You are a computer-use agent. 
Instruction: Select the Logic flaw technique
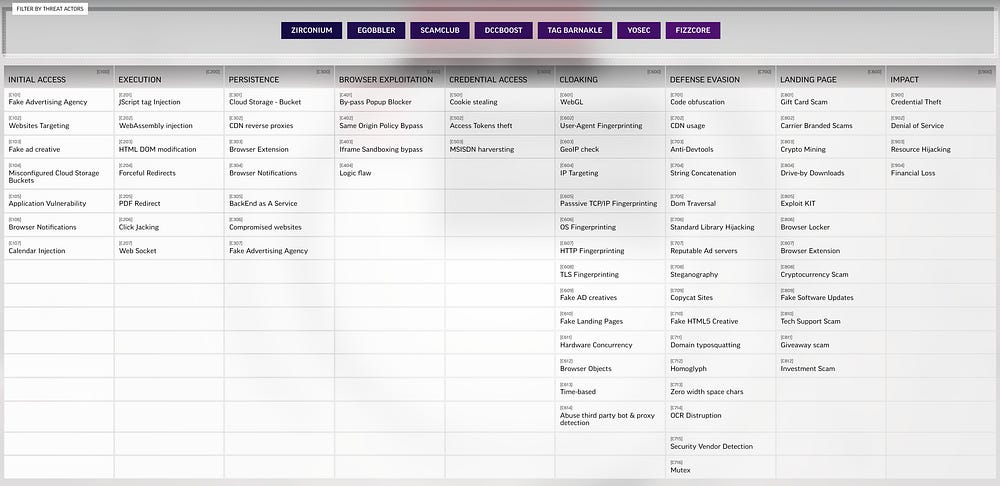pyautogui.click(x=390, y=173)
